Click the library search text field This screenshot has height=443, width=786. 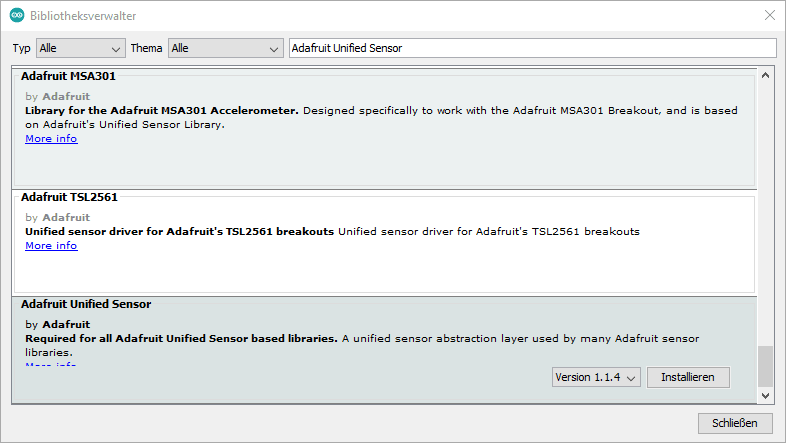coord(531,48)
